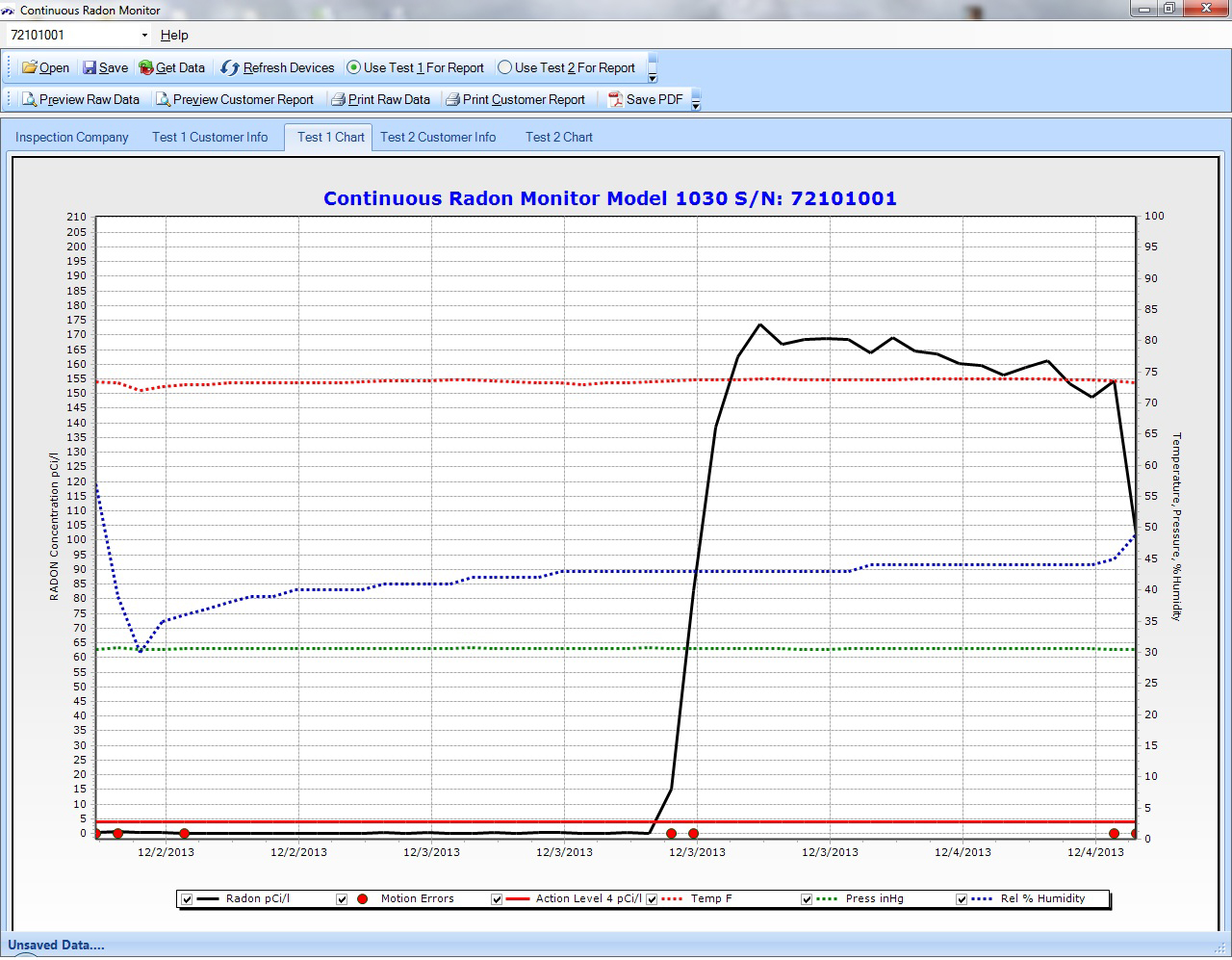Expand the device serial number dropdown
1232x960 pixels.
pyautogui.click(x=144, y=36)
